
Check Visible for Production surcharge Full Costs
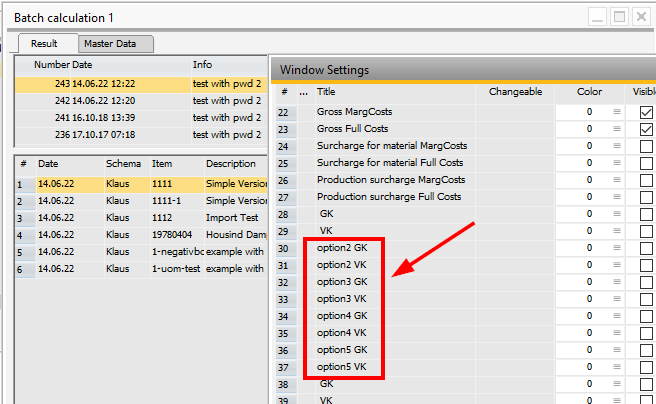pyautogui.click(x=646, y=197)
